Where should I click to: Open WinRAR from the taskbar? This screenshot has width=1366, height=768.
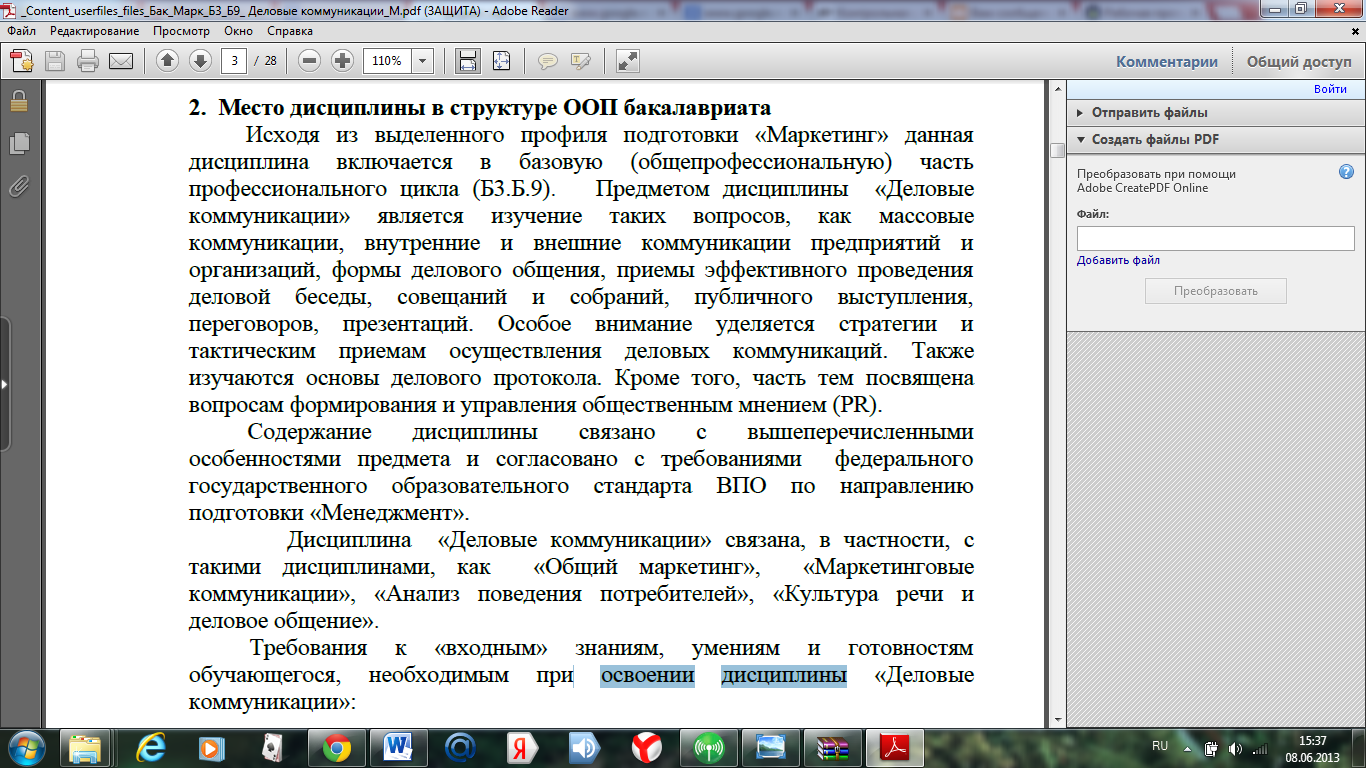(831, 747)
